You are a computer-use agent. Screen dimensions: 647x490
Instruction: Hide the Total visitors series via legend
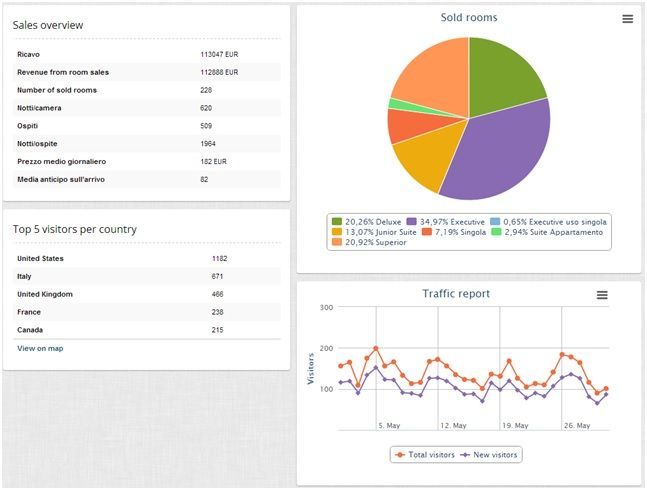[424, 455]
